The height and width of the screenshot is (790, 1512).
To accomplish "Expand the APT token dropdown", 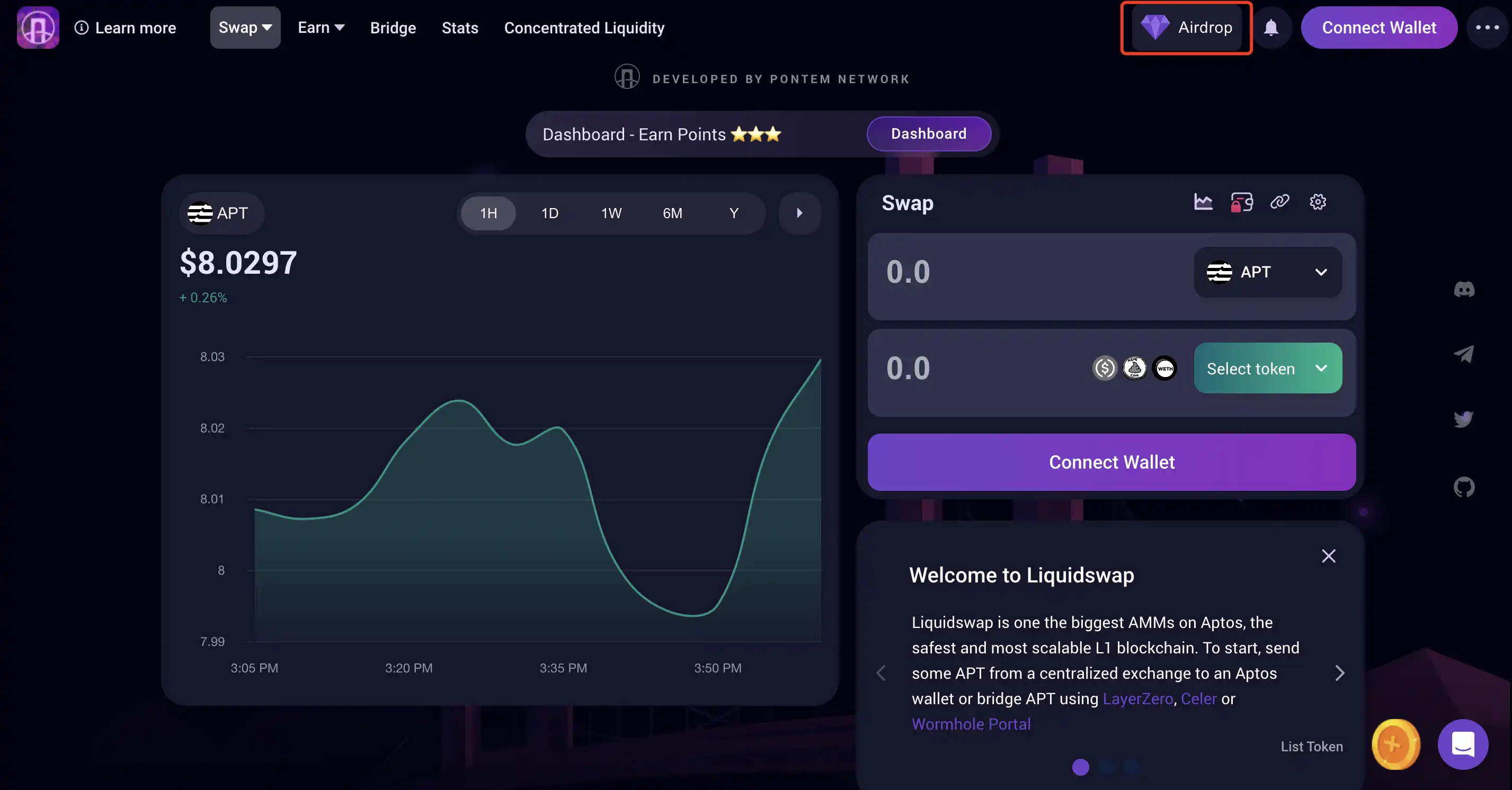I will tap(1268, 272).
